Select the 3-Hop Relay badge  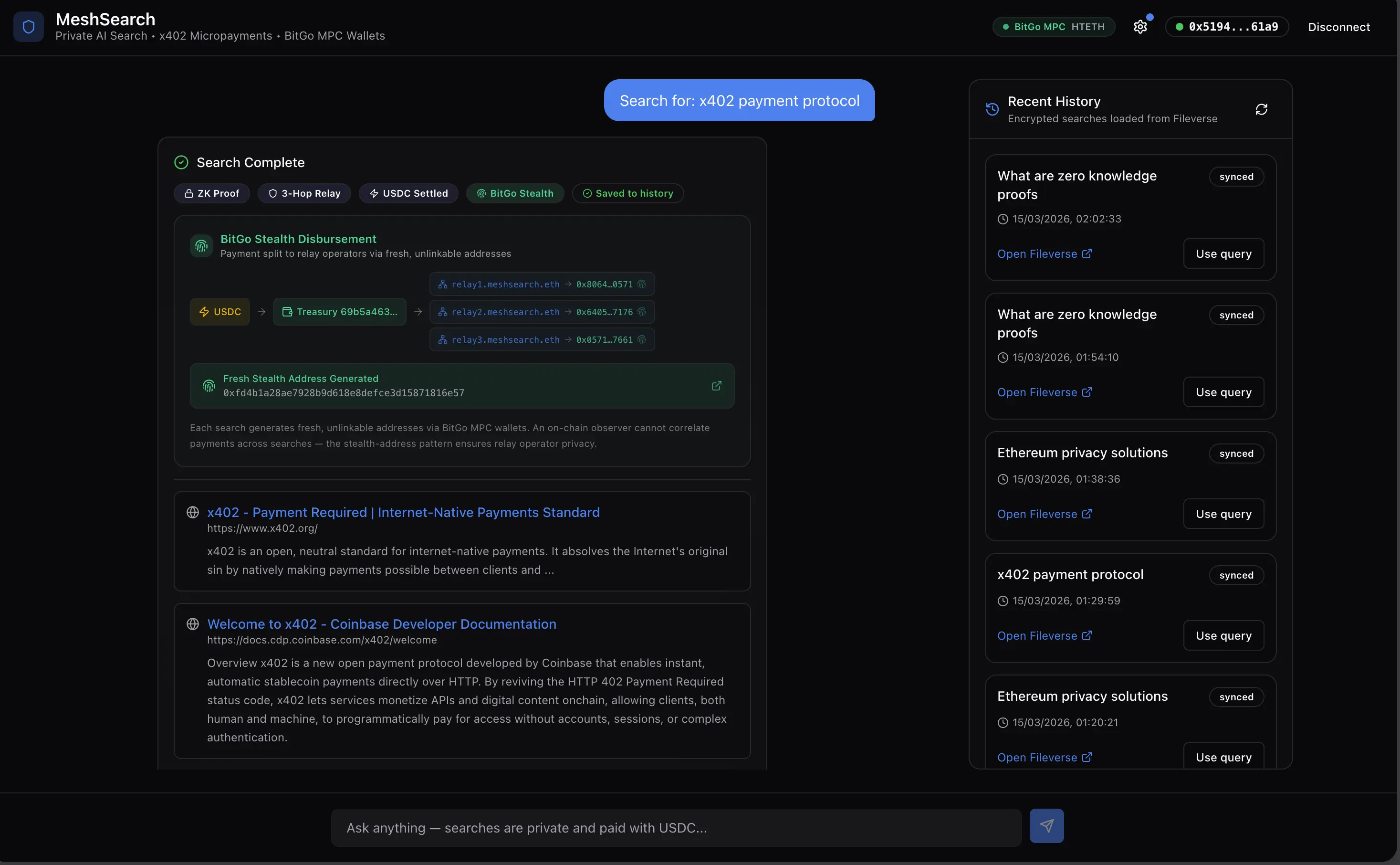pyautogui.click(x=304, y=193)
